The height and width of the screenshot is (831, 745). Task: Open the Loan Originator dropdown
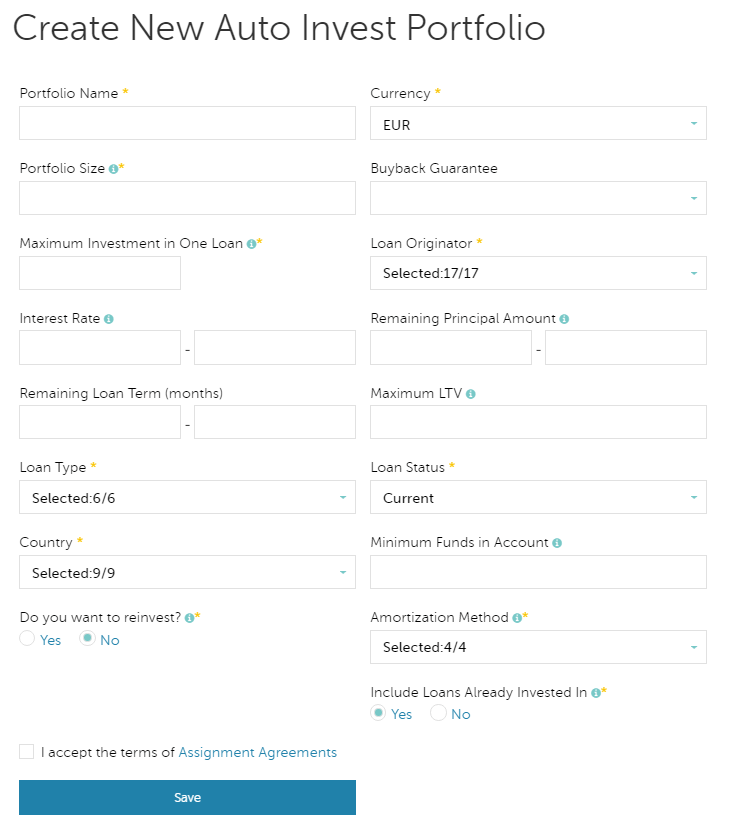coord(538,273)
